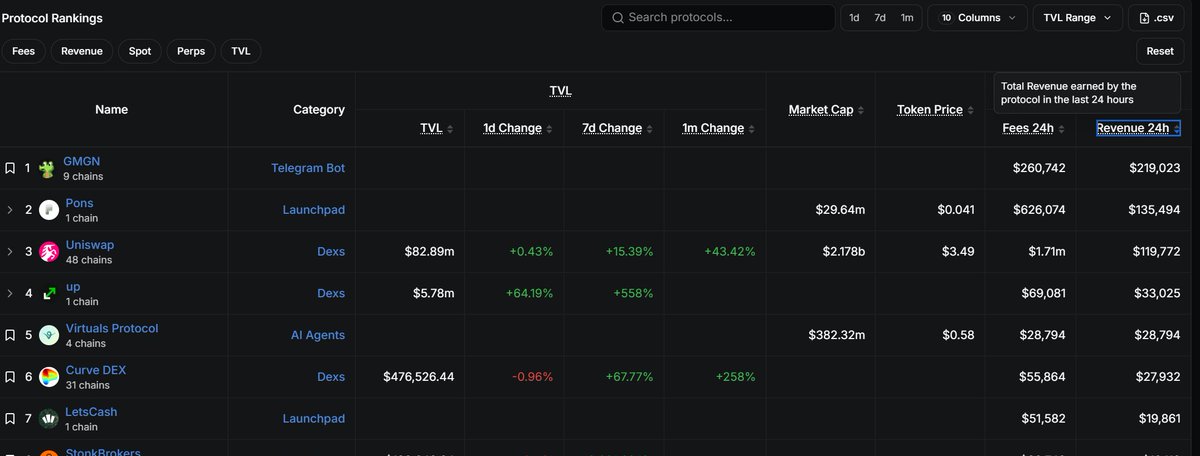Click the Curve DEX rainbow logo
The height and width of the screenshot is (456, 1200).
48,378
